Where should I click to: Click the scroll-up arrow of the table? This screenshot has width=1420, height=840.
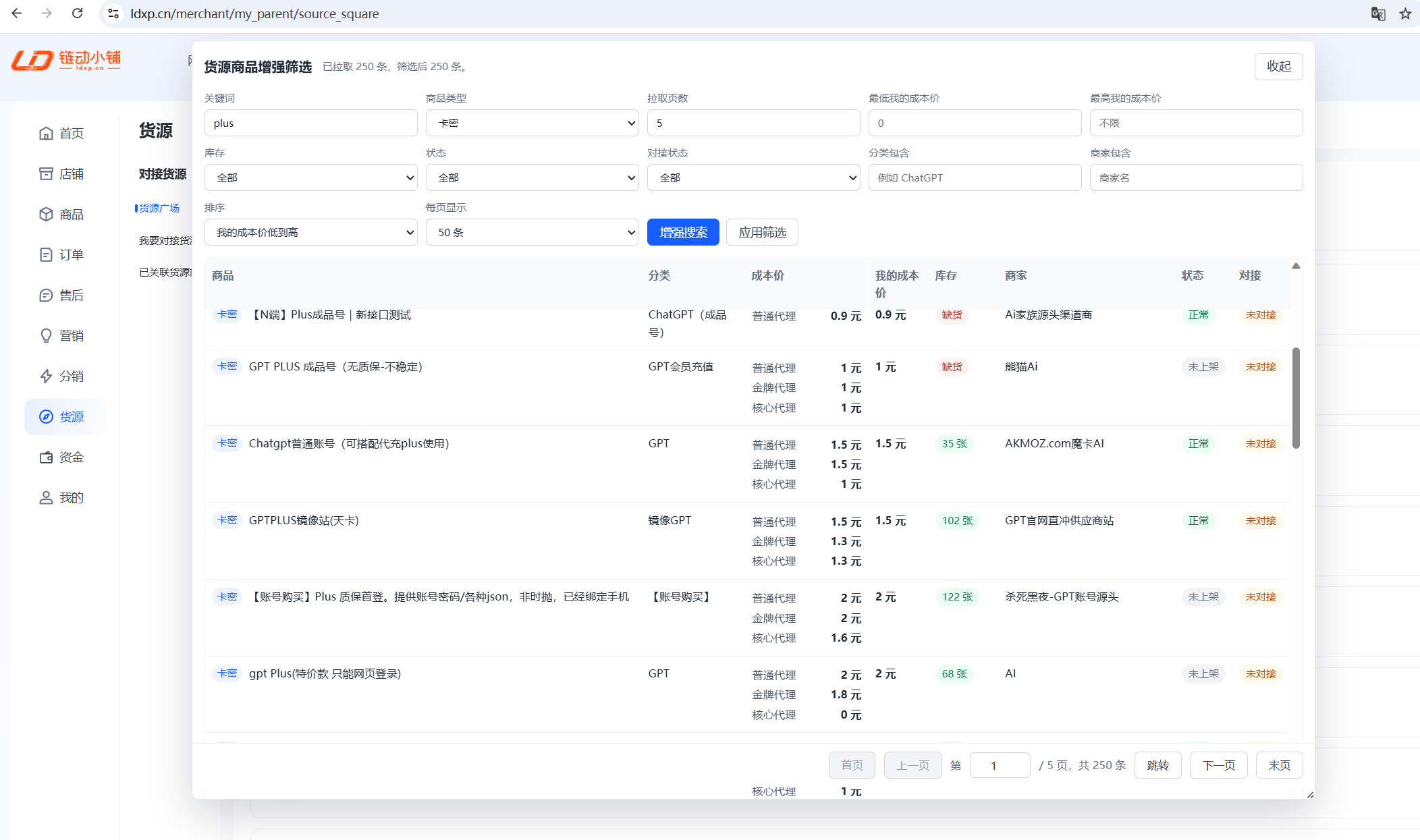[x=1296, y=266]
